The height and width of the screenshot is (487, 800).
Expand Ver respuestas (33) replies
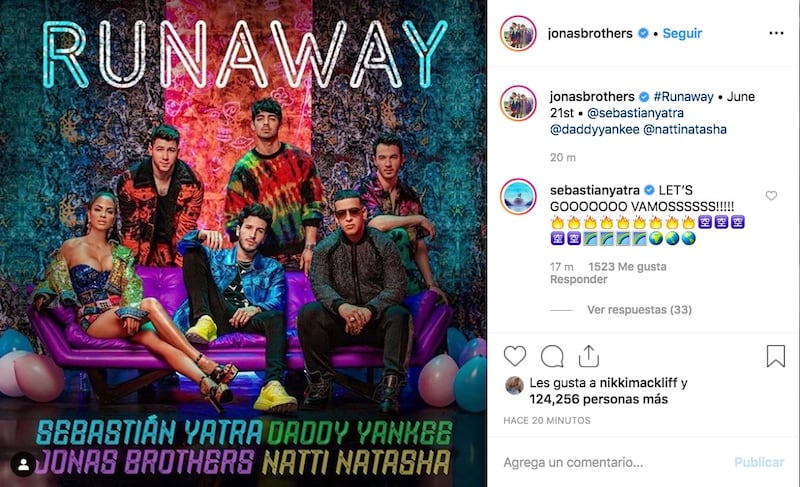(x=639, y=310)
